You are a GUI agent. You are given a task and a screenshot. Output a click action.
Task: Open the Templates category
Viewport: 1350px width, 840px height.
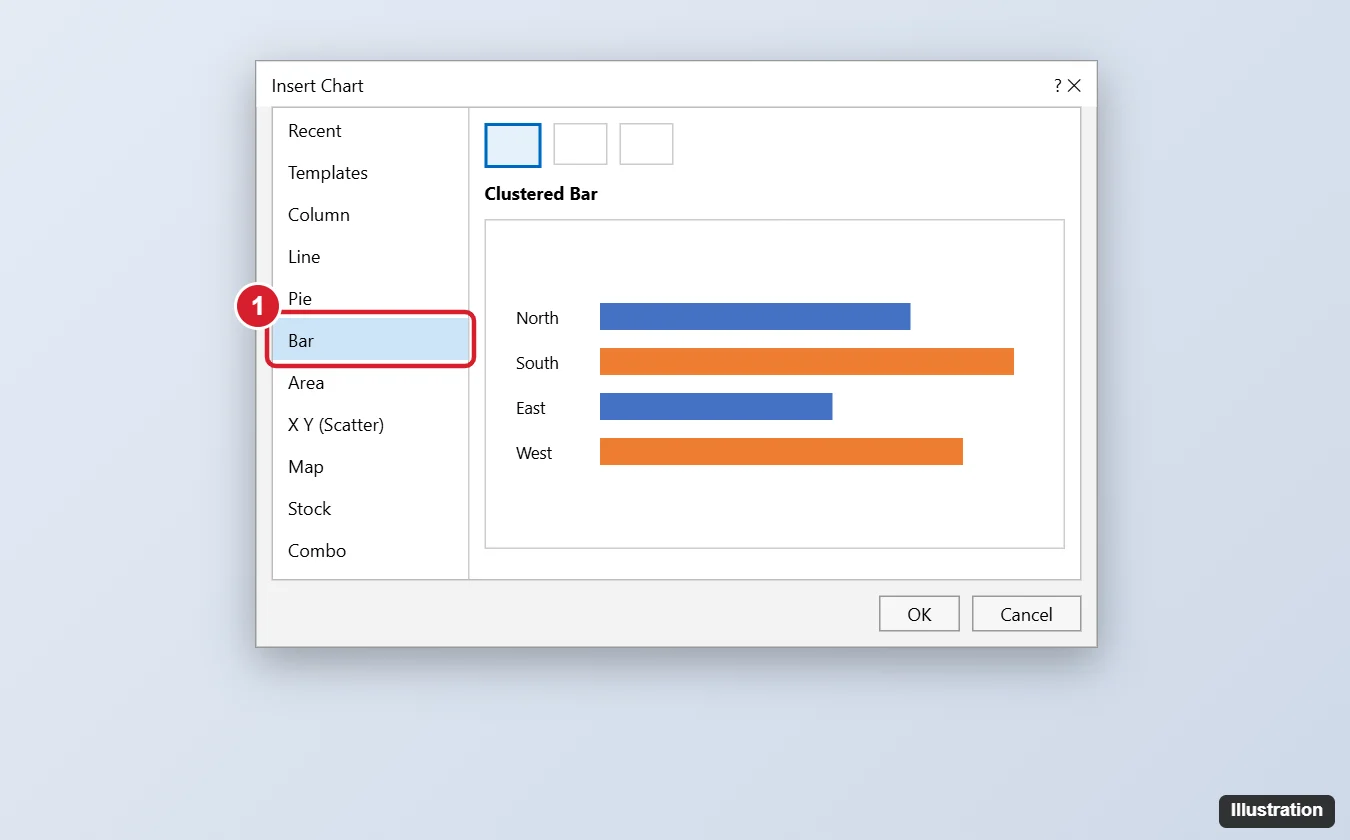point(370,173)
